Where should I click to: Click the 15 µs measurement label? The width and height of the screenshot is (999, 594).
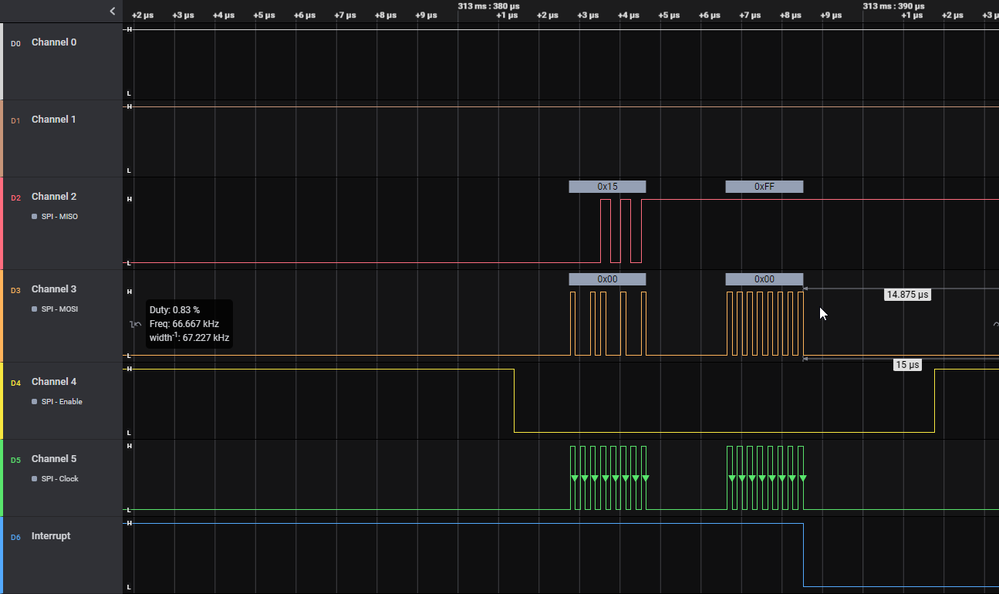(x=907, y=365)
